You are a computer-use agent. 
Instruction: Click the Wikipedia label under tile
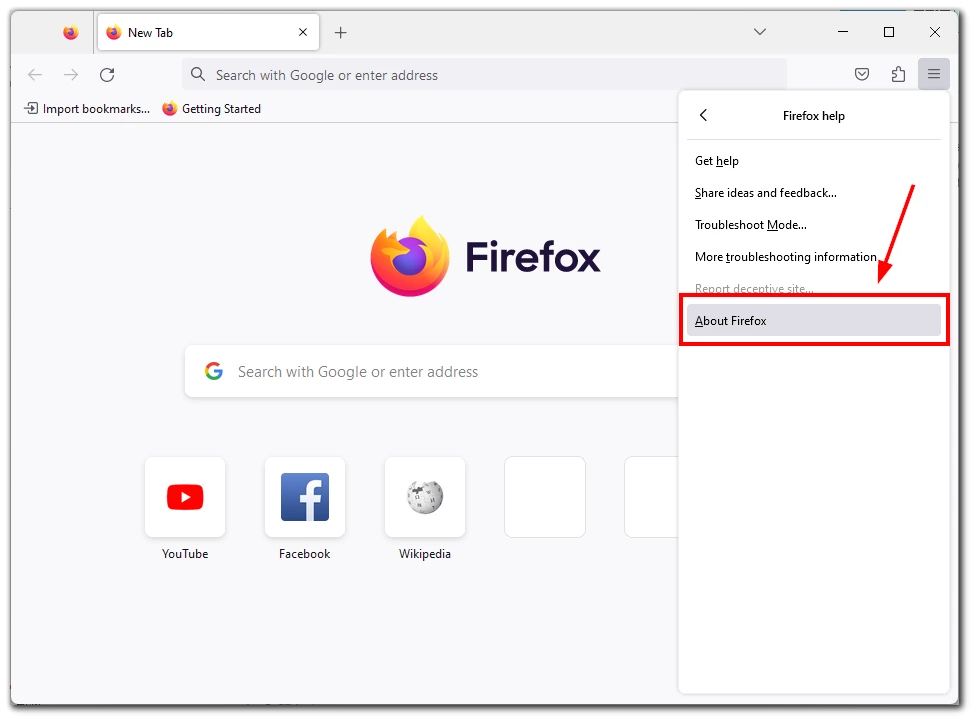click(x=425, y=553)
